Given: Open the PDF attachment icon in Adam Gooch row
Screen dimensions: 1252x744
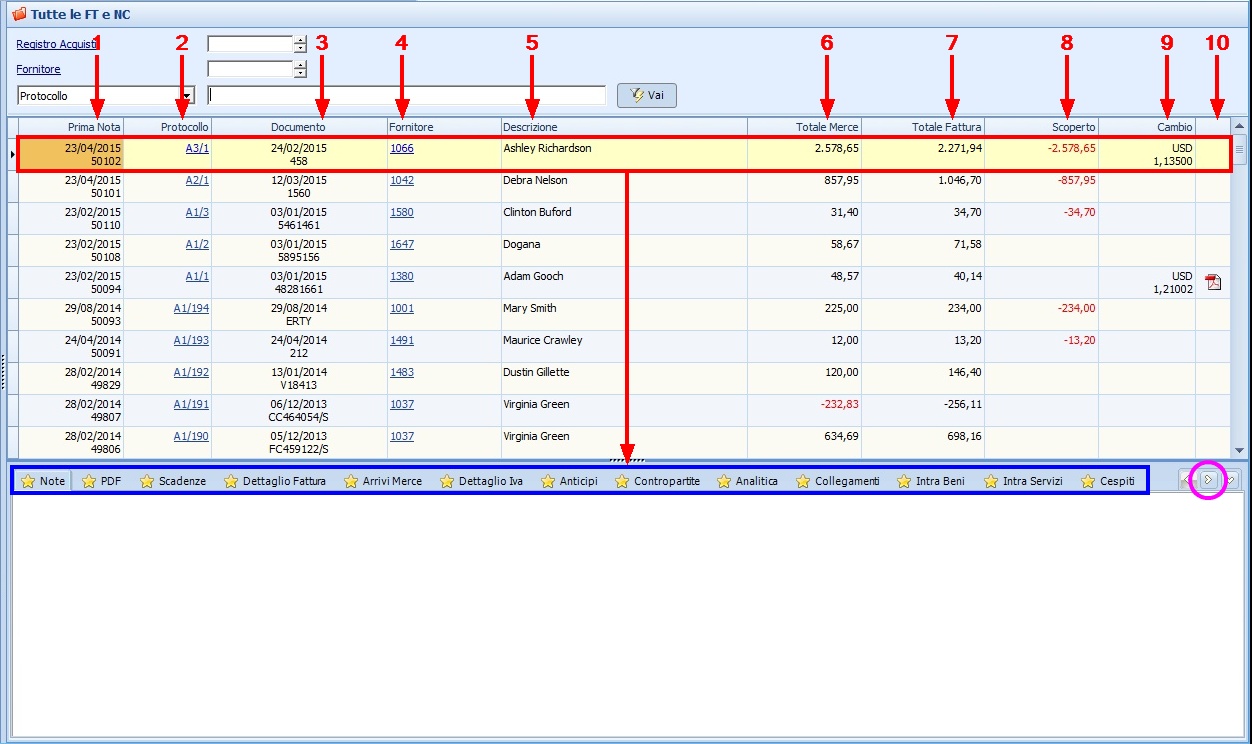Looking at the screenshot, I should pyautogui.click(x=1213, y=282).
